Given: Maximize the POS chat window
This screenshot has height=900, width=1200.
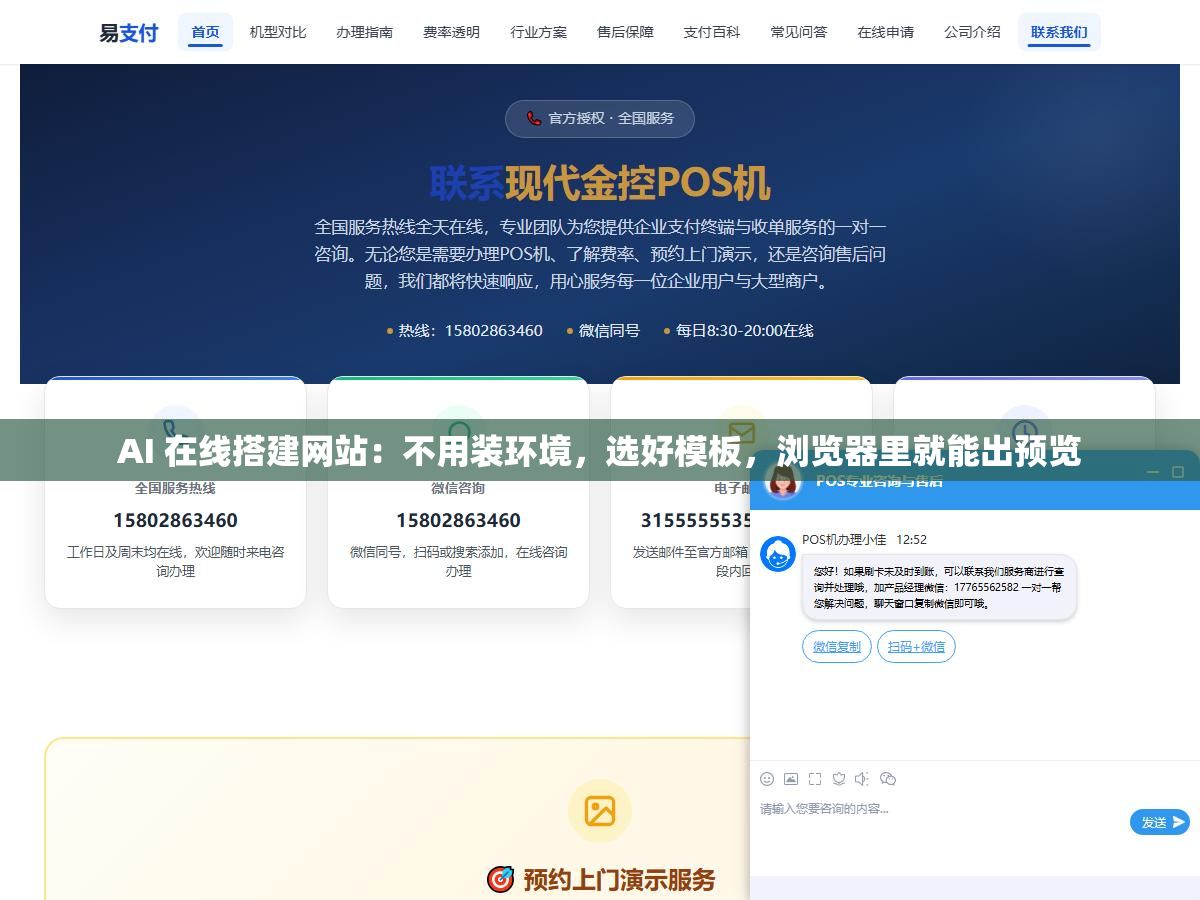Looking at the screenshot, I should click(1178, 472).
